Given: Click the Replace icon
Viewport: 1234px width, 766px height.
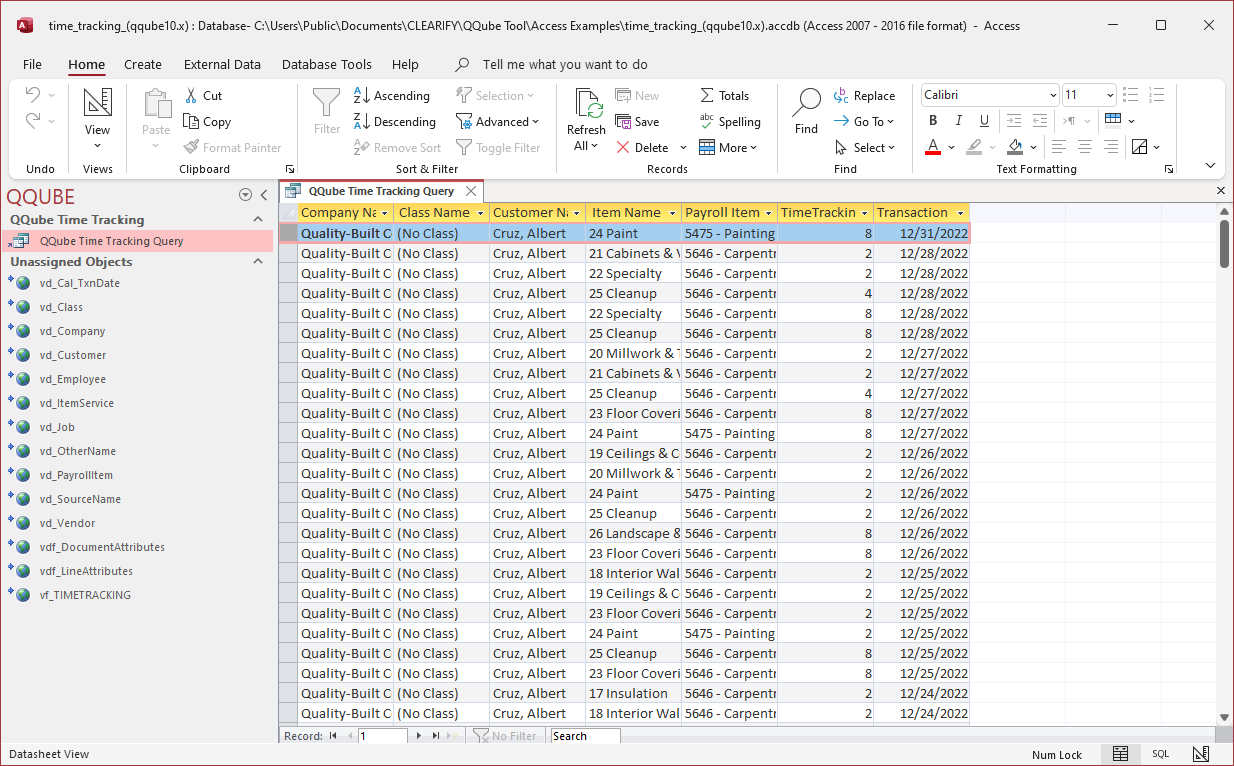Looking at the screenshot, I should [841, 96].
